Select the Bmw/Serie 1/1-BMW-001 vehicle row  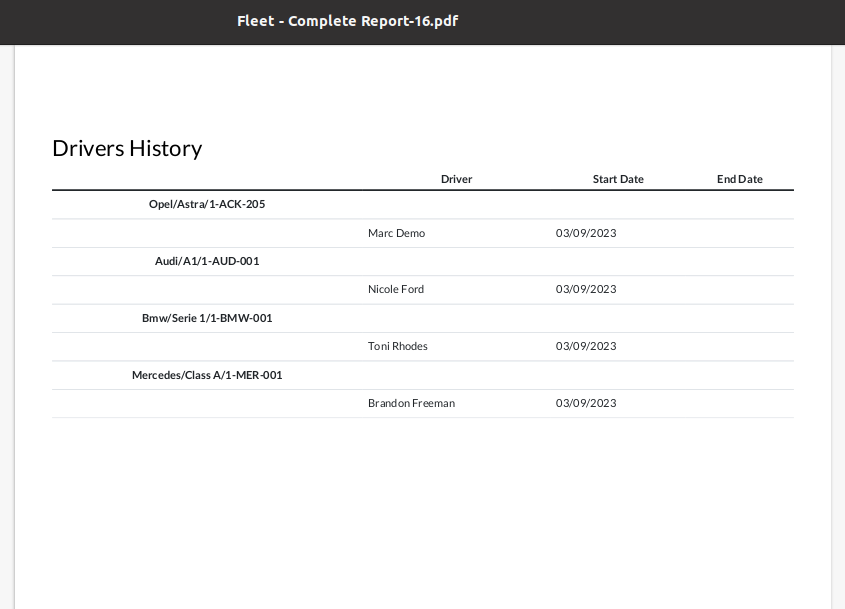[422, 319]
